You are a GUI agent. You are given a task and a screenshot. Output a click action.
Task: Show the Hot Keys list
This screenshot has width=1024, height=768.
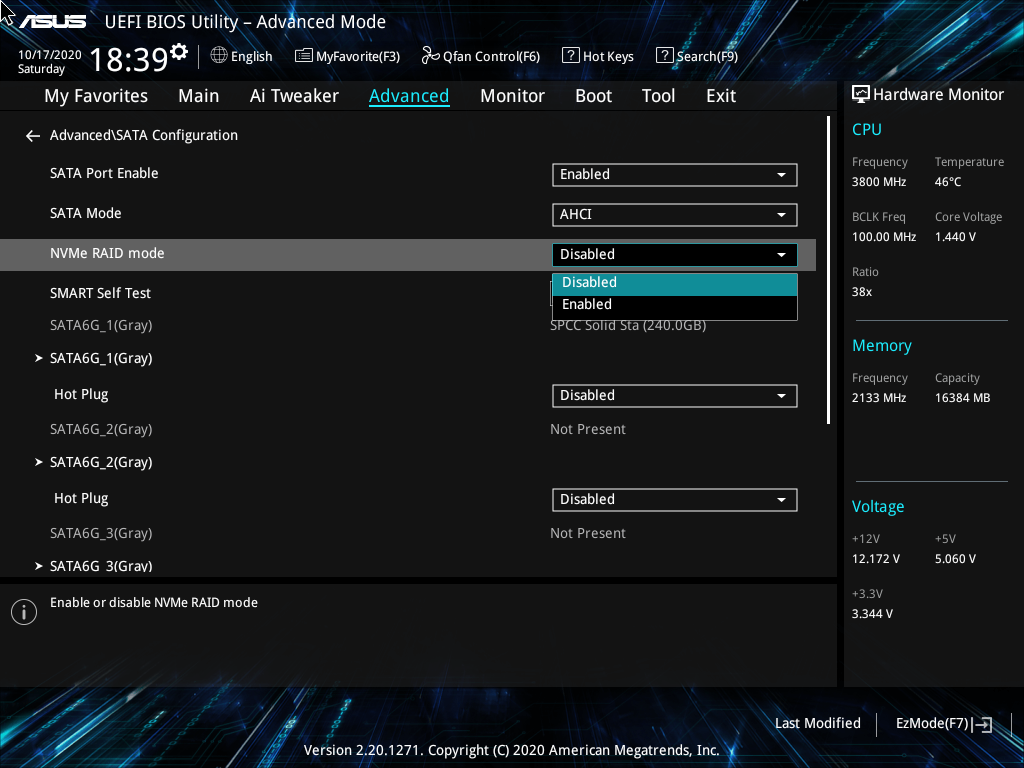pyautogui.click(x=598, y=56)
